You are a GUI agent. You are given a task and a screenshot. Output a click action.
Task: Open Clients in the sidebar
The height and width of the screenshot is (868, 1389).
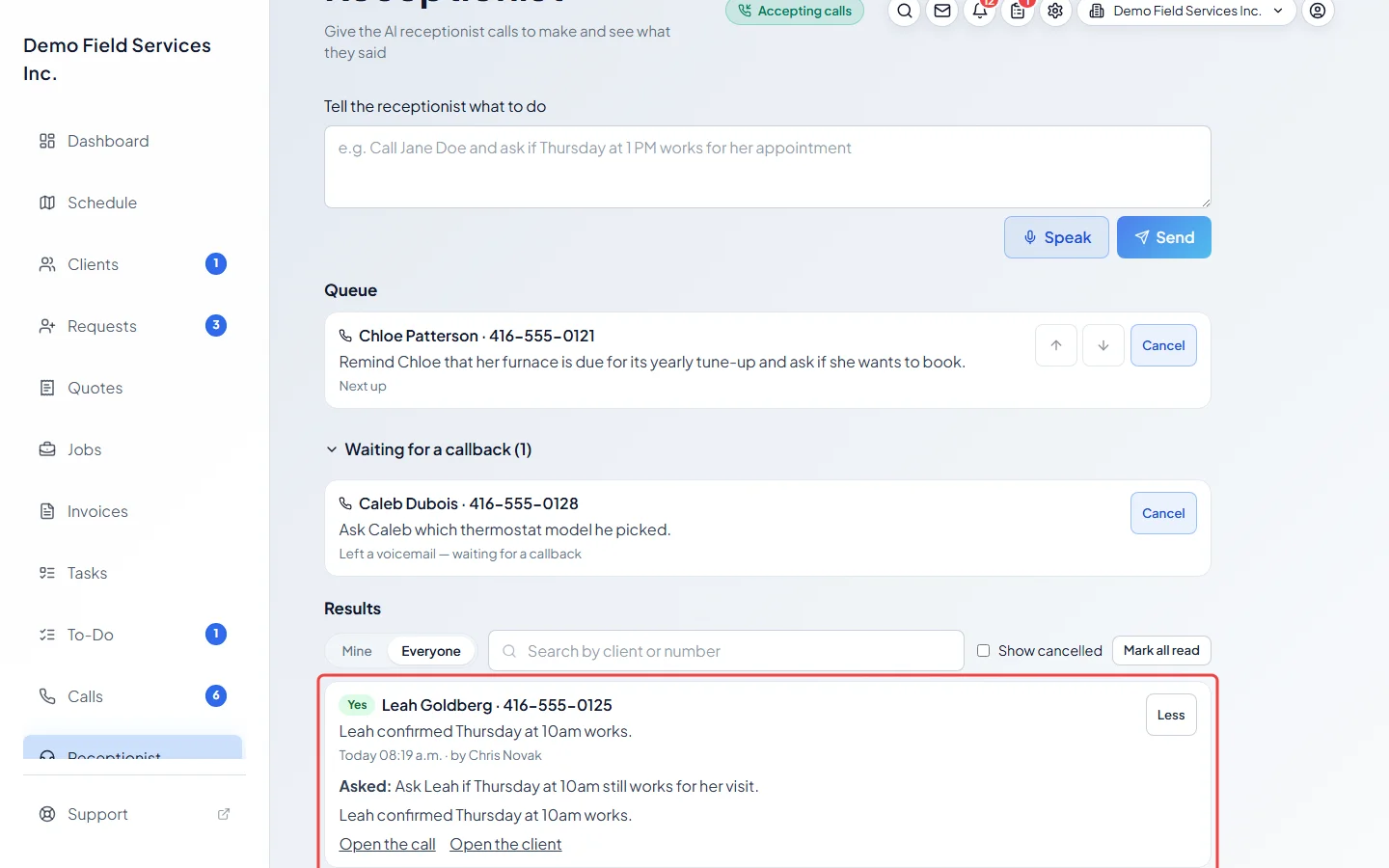(131, 264)
